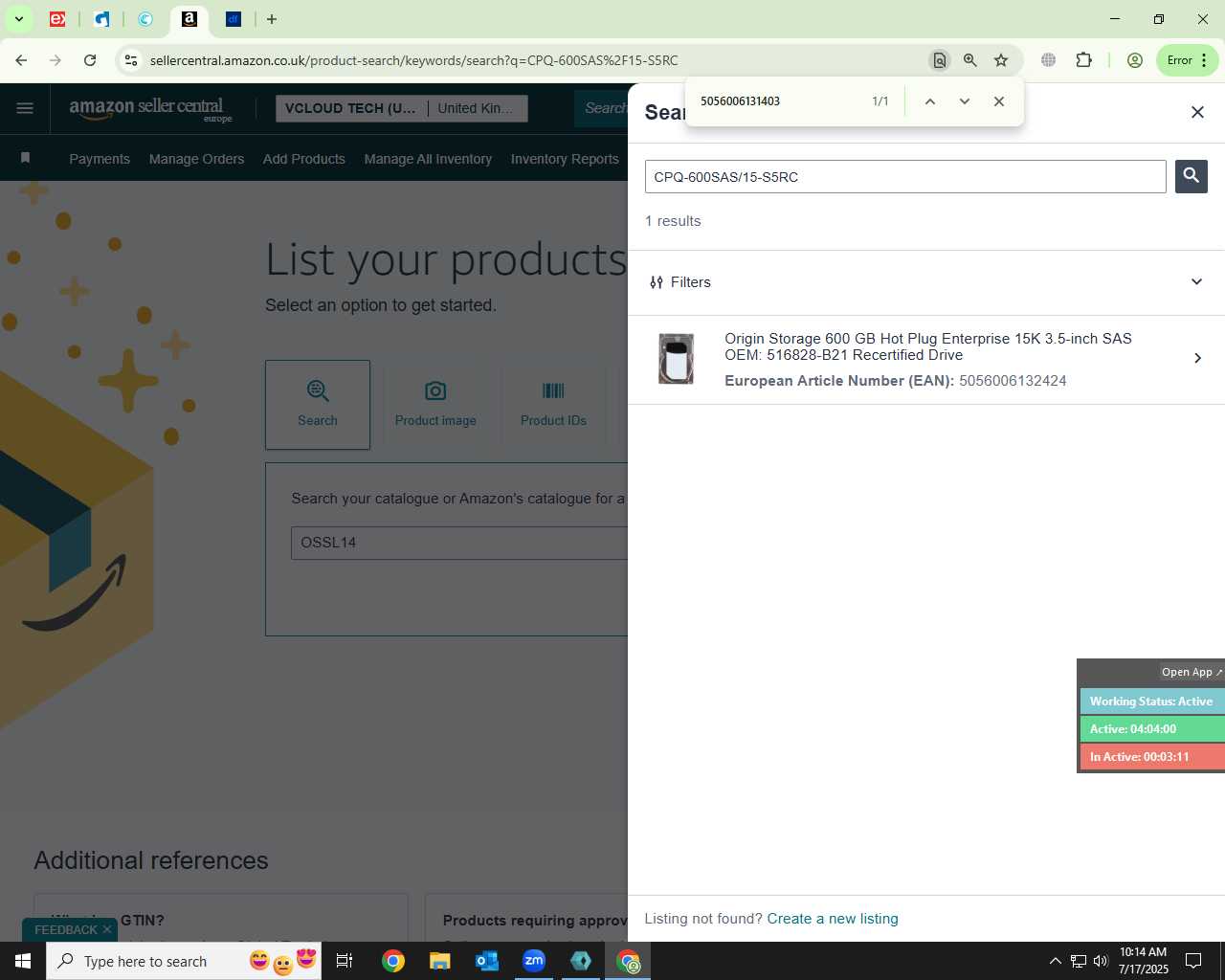Open the Windows Start menu
Screen dimensions: 1225x980
coord(23,961)
